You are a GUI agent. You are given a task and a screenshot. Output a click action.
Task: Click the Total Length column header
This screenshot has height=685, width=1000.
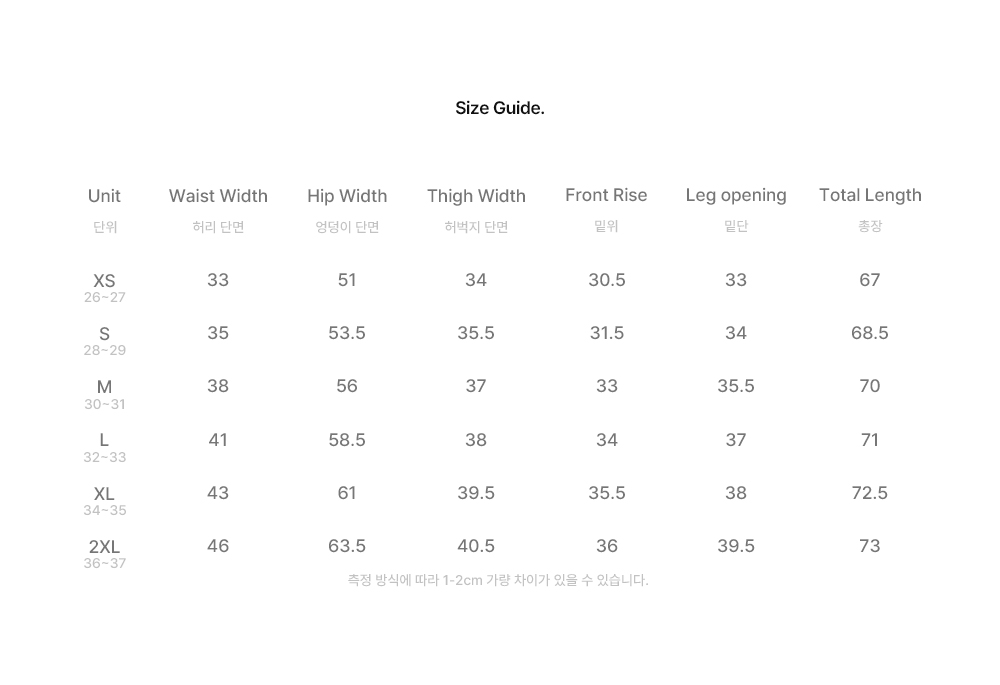click(x=870, y=195)
